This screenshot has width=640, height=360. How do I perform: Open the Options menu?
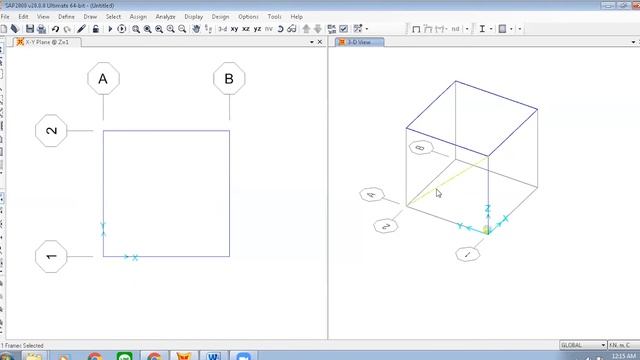(248, 17)
